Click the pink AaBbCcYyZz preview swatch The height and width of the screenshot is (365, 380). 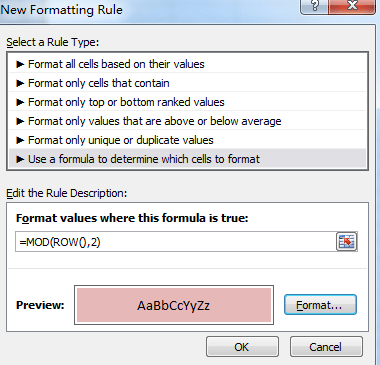[174, 305]
